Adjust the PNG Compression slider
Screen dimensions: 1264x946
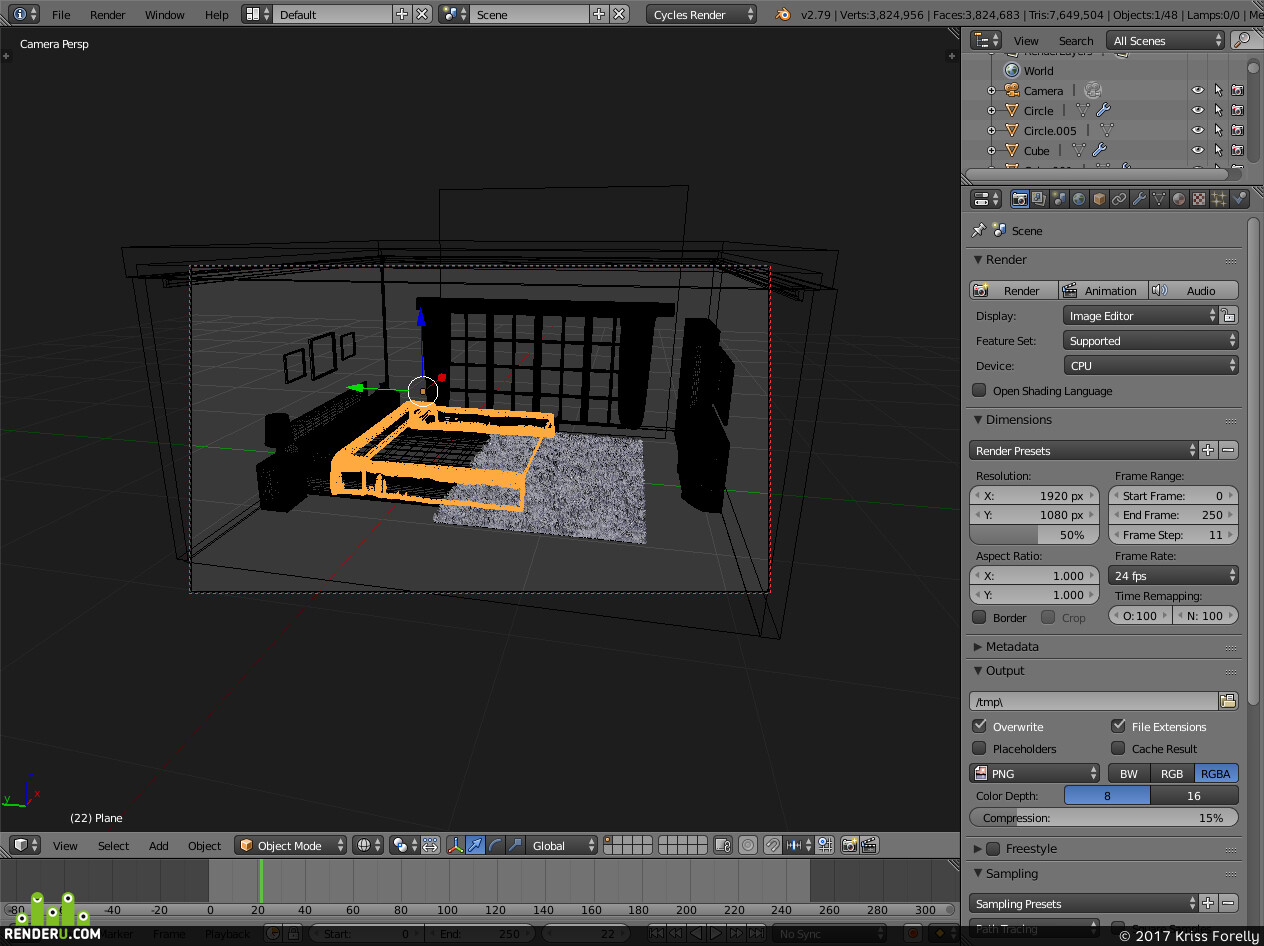tap(1104, 817)
